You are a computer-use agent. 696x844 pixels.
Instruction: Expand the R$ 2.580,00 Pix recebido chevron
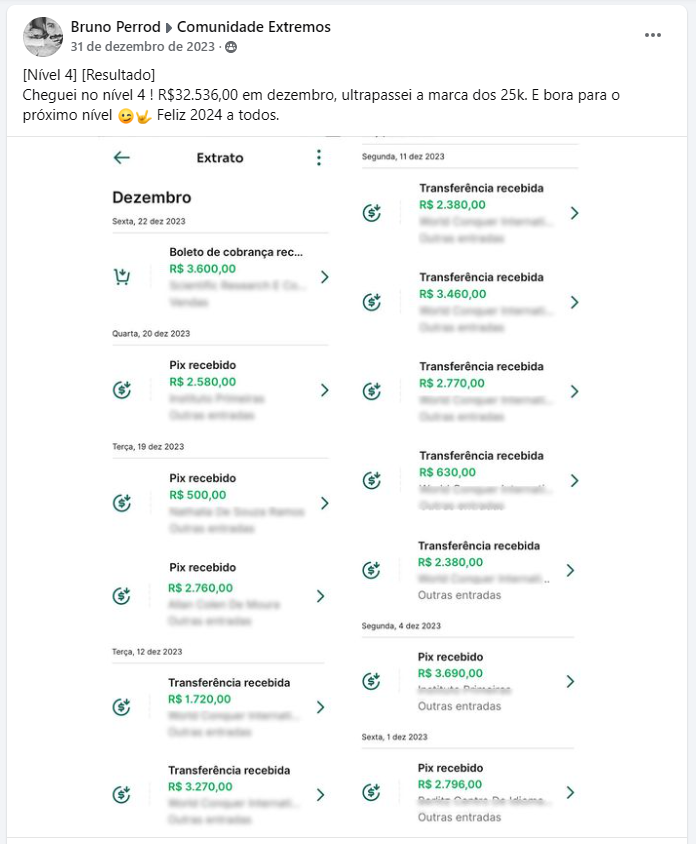tap(325, 390)
